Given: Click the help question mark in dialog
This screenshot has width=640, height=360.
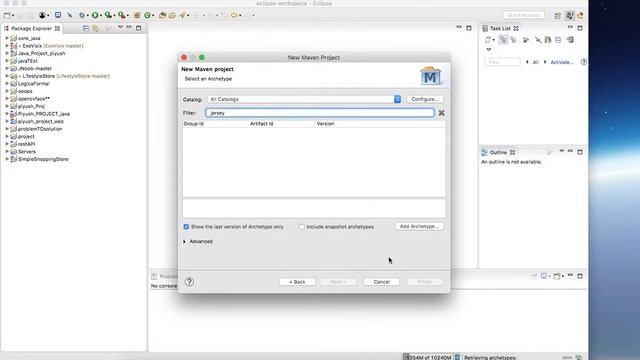Looking at the screenshot, I should (189, 282).
